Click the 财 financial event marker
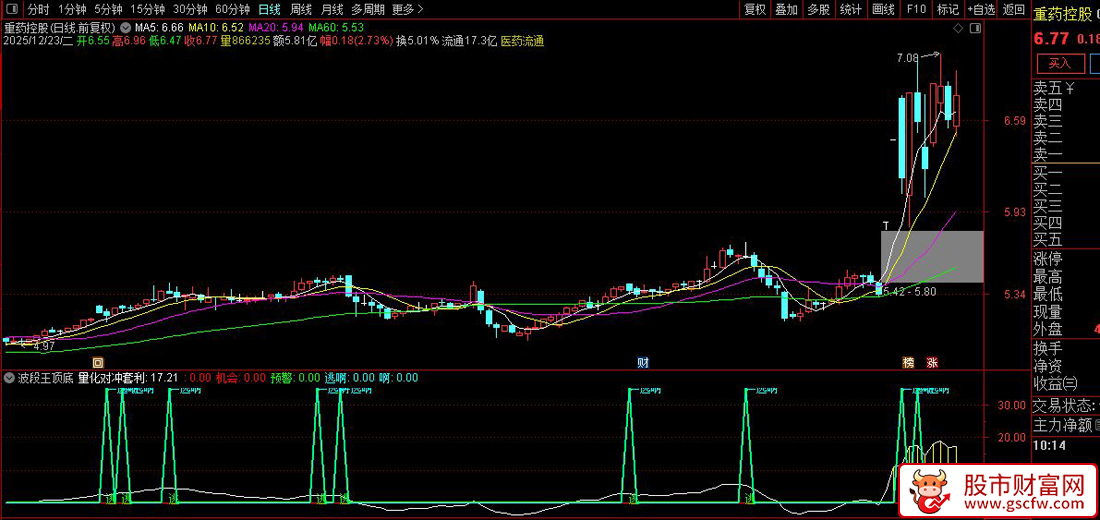This screenshot has width=1100, height=520. click(642, 363)
